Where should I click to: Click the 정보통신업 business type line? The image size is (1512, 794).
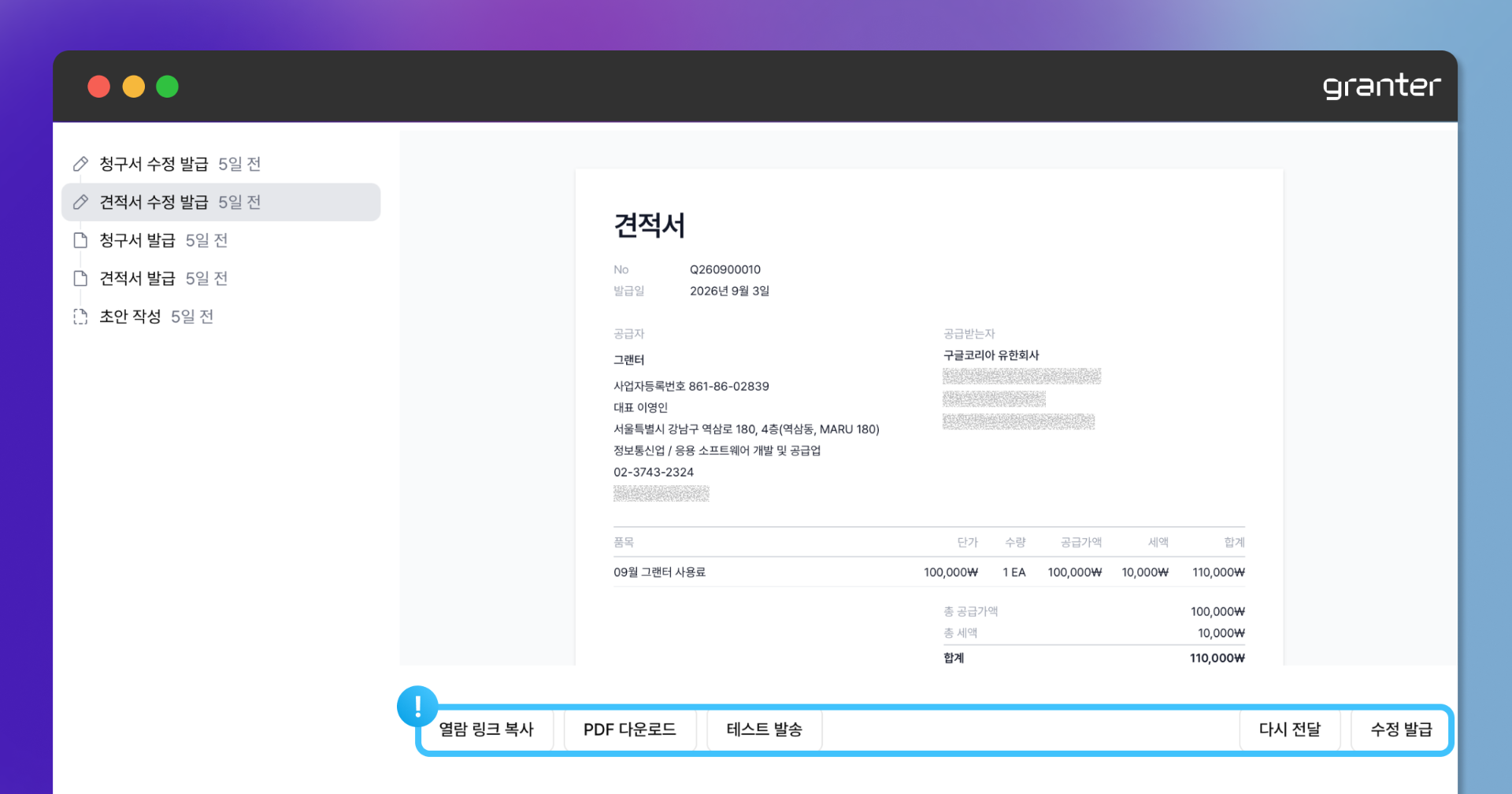click(x=717, y=451)
